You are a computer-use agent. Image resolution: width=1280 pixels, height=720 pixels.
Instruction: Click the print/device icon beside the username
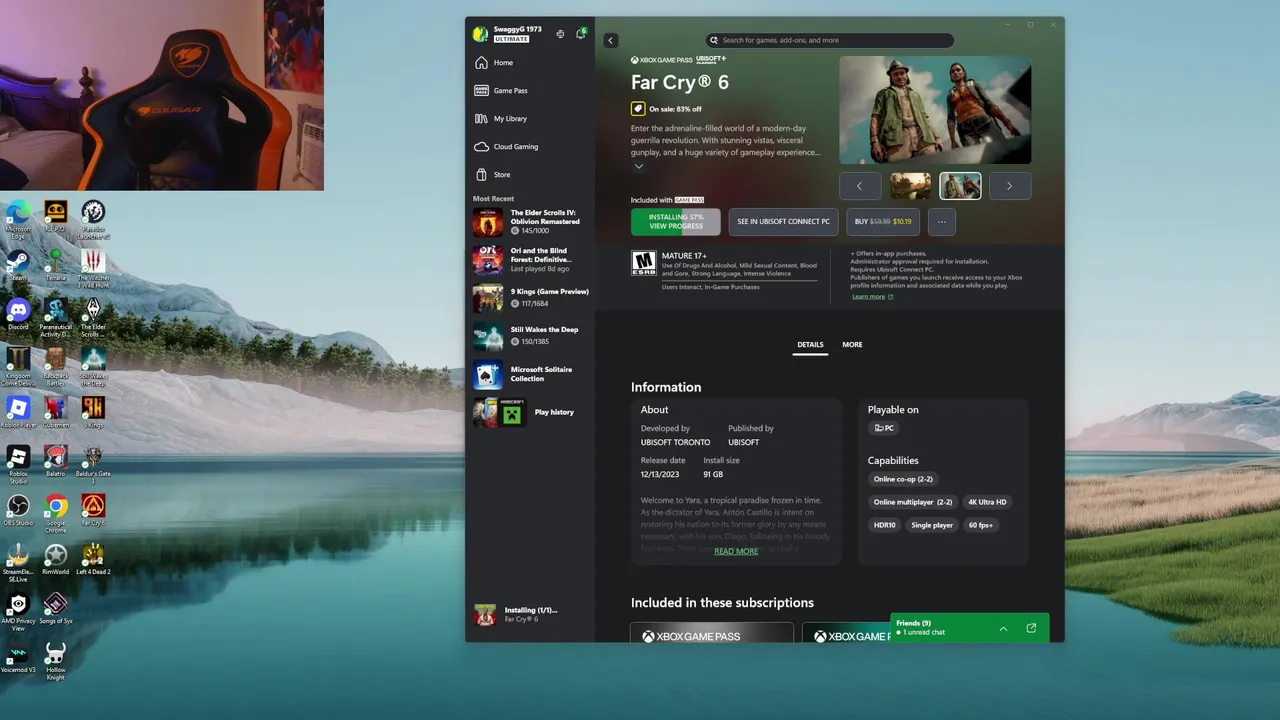[560, 34]
